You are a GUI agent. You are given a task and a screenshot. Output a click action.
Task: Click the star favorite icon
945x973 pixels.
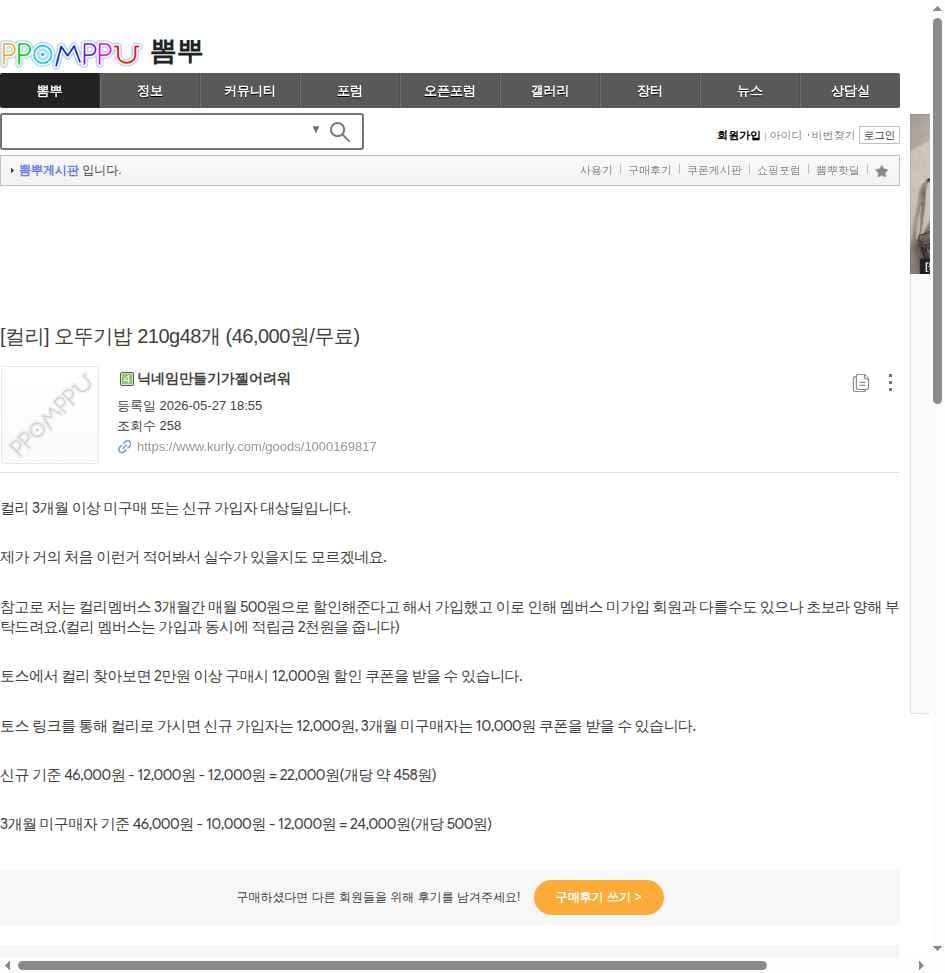click(882, 171)
